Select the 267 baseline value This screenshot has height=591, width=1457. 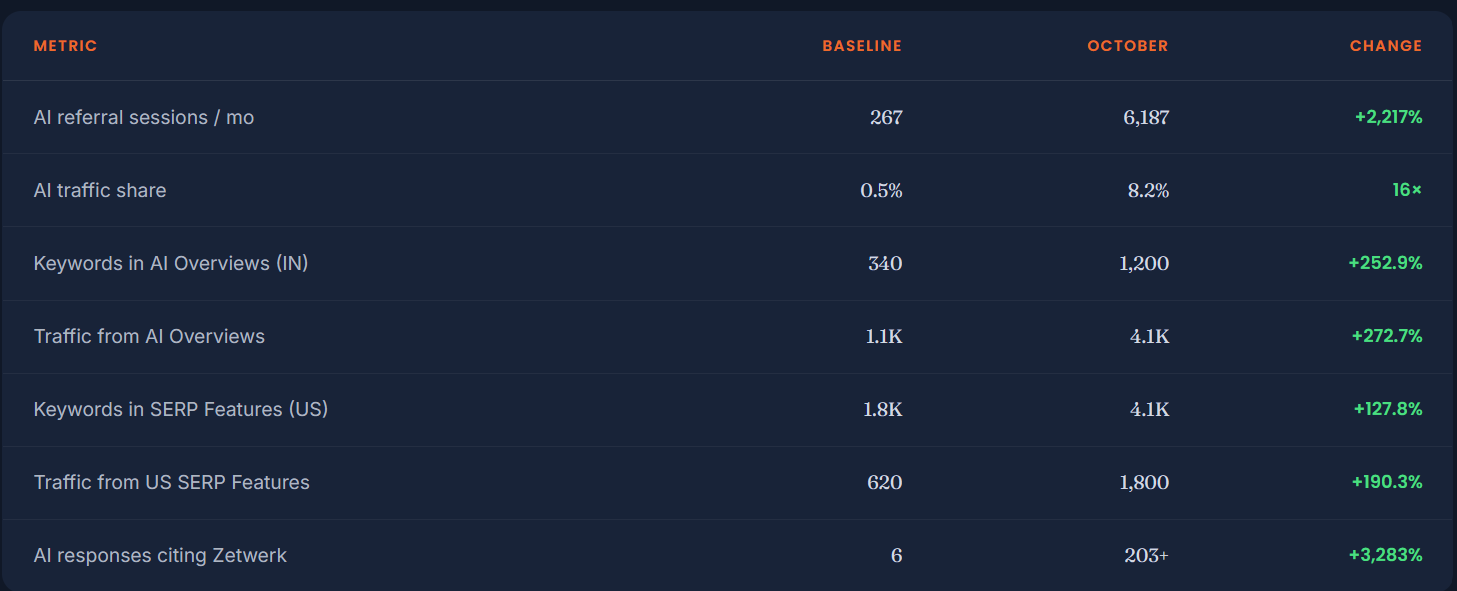point(886,118)
